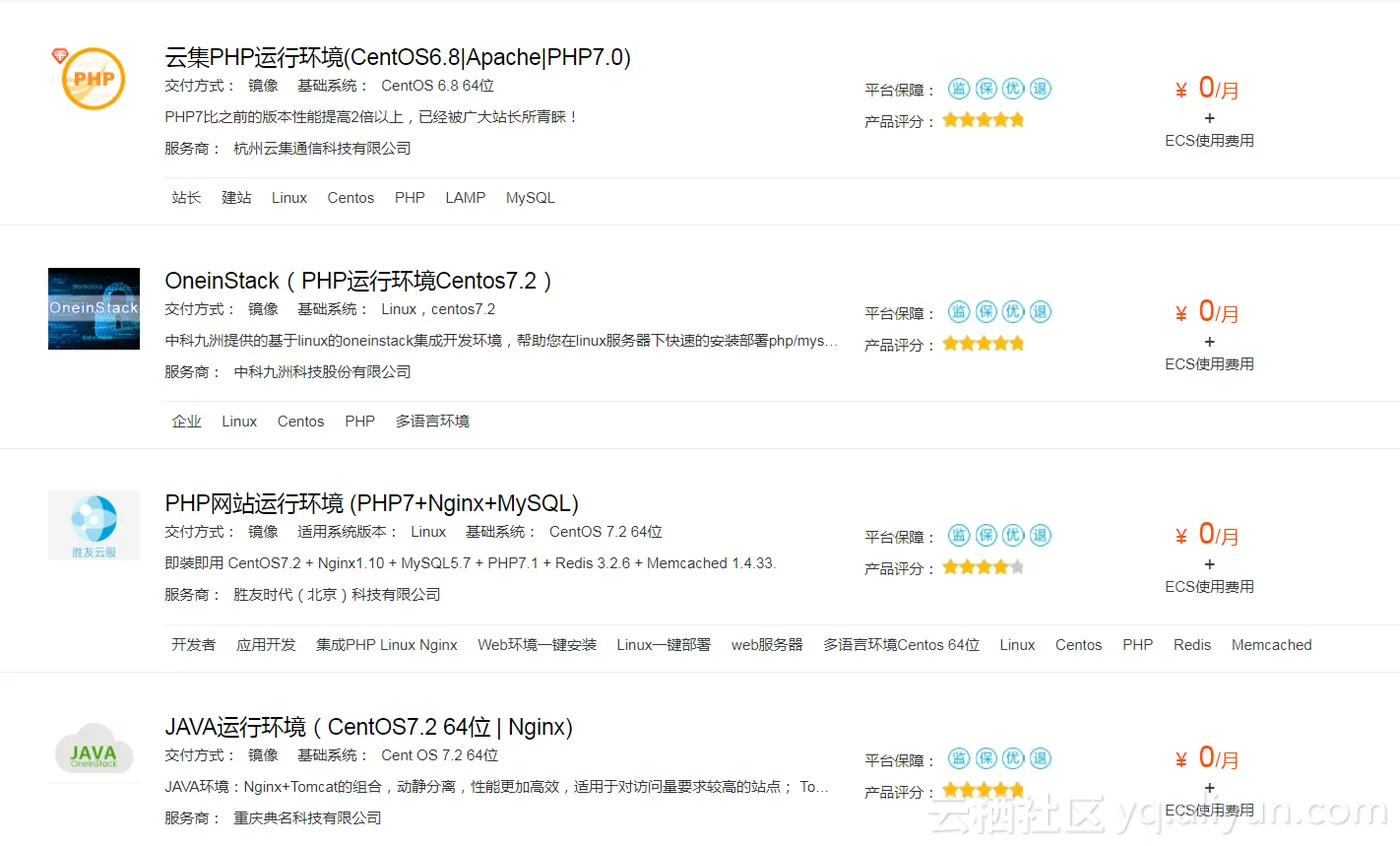Click 保 badge in PHP网站运行环境 row
Image resolution: width=1400 pixels, height=846 pixels.
point(987,535)
